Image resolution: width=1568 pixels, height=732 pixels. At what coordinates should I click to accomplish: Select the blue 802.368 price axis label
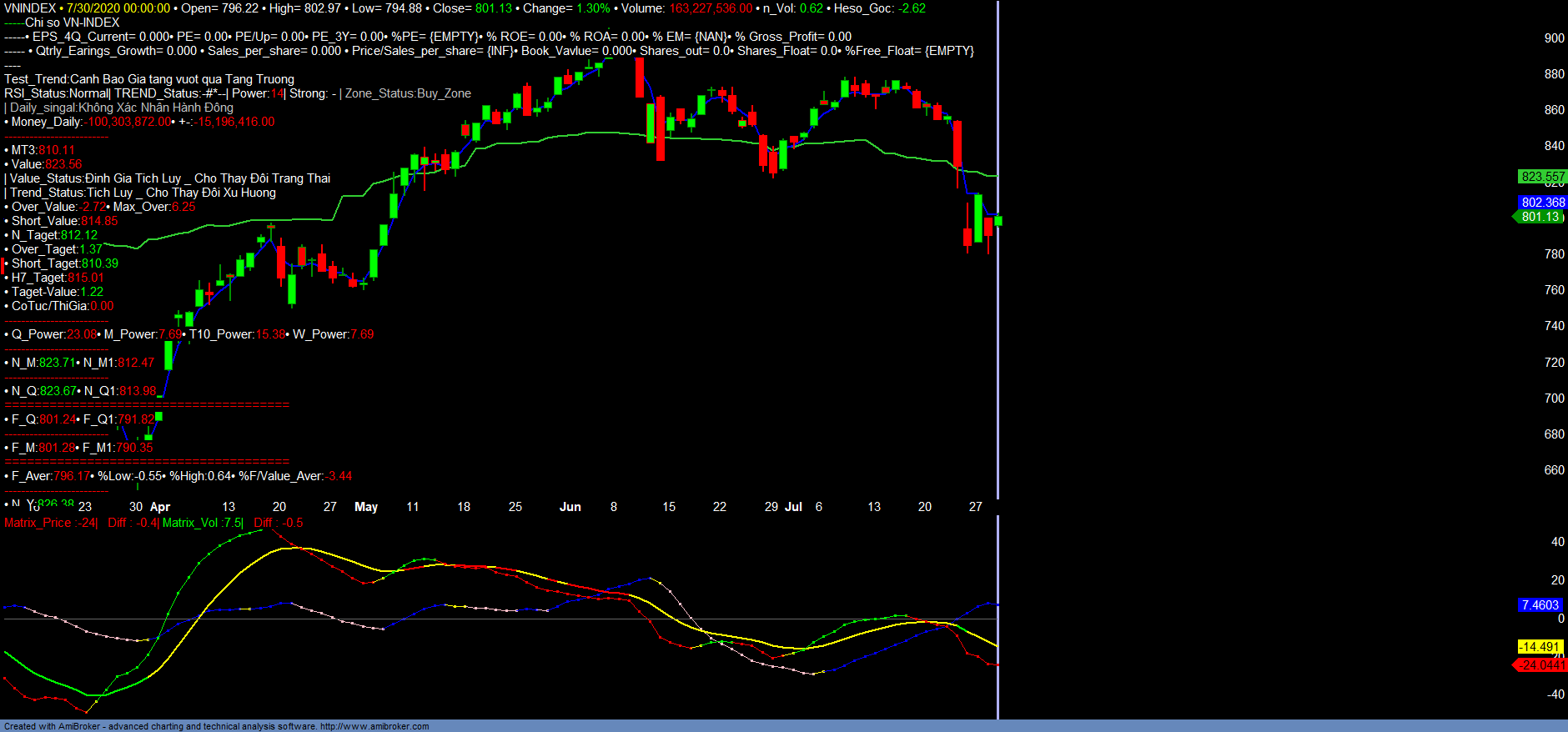(x=1542, y=203)
